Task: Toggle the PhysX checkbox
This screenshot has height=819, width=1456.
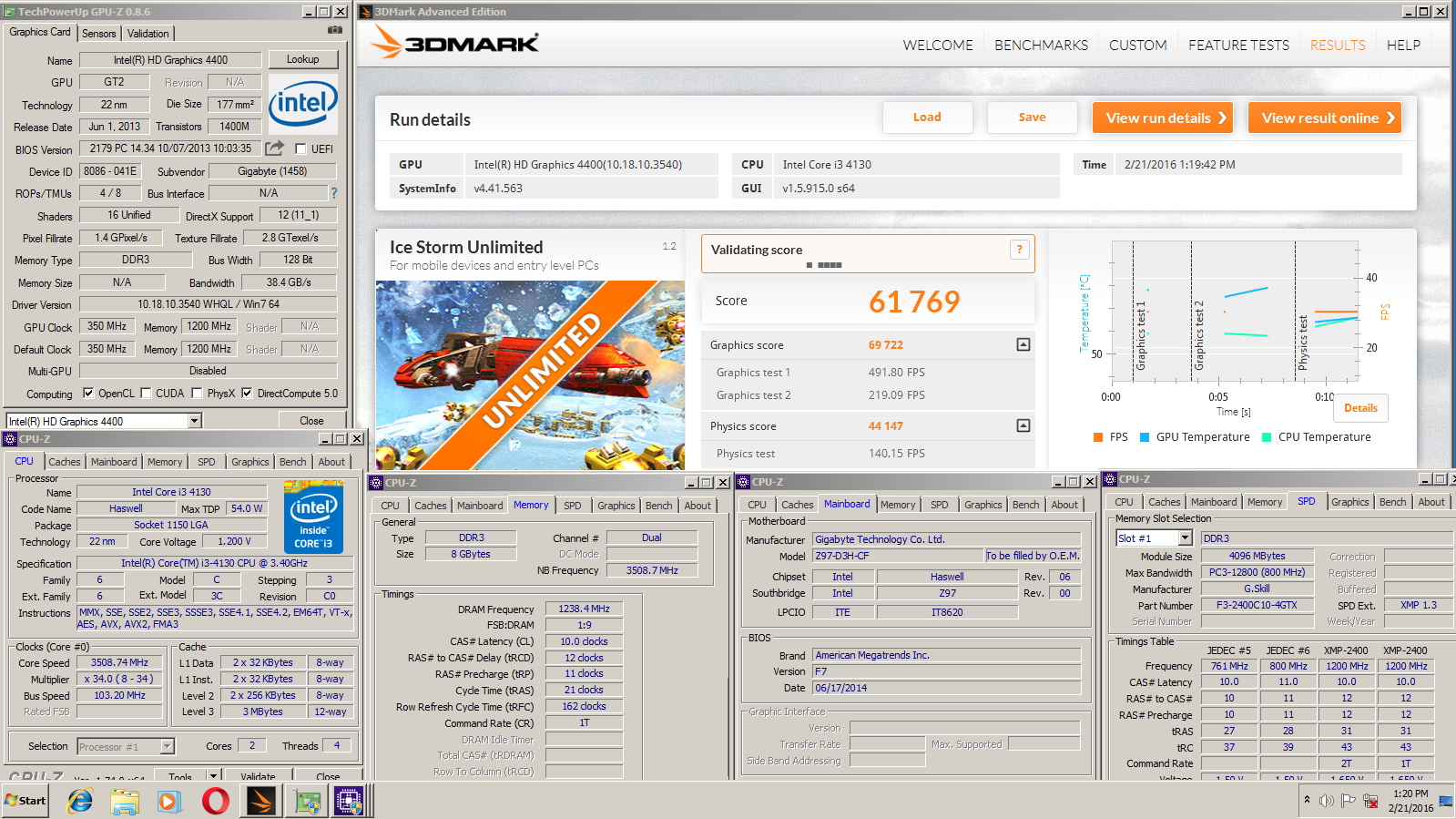Action: 197,394
